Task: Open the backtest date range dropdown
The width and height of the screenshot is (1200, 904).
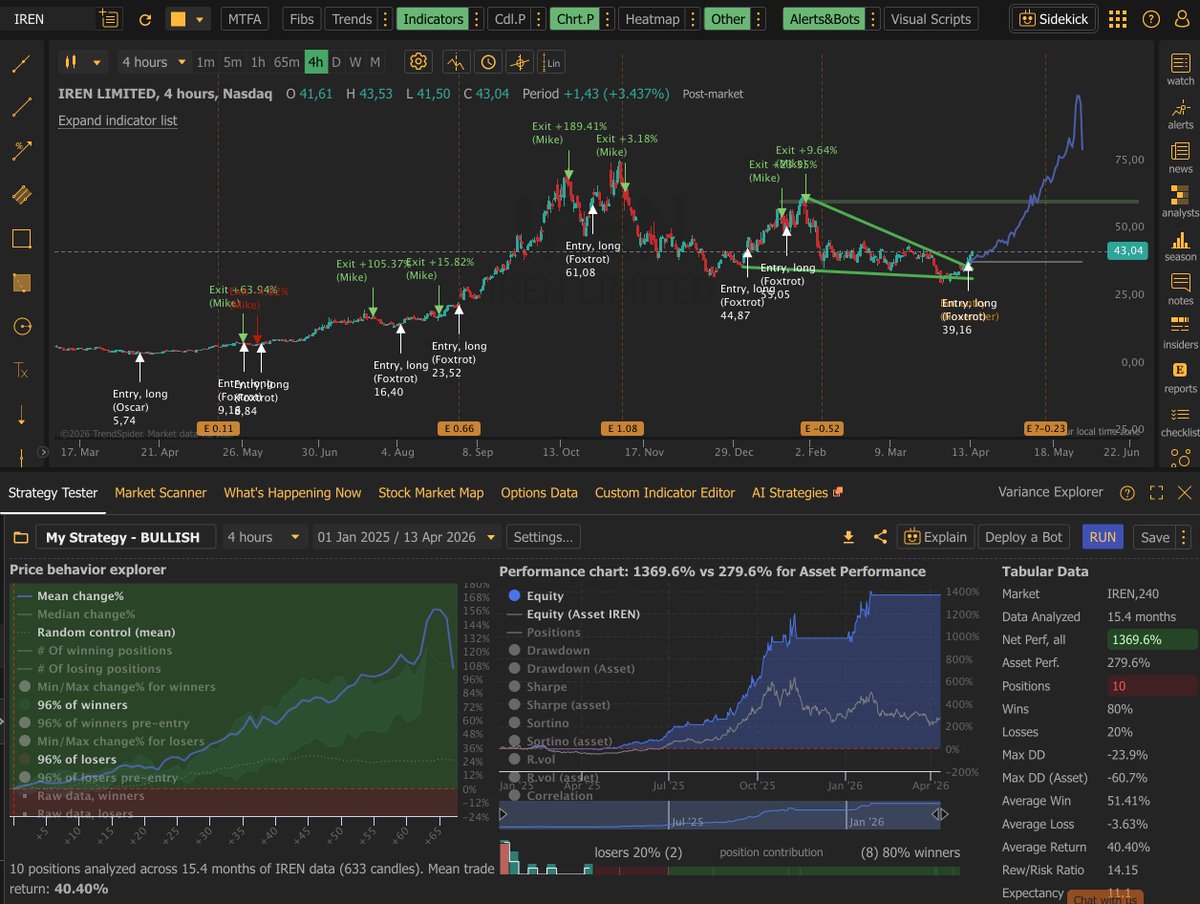Action: click(406, 537)
